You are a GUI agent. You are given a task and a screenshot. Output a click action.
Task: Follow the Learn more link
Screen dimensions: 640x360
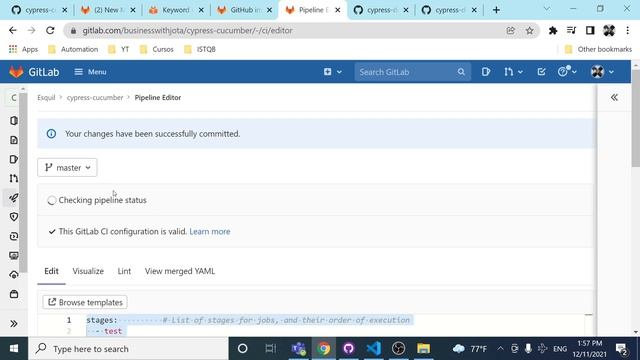(210, 231)
